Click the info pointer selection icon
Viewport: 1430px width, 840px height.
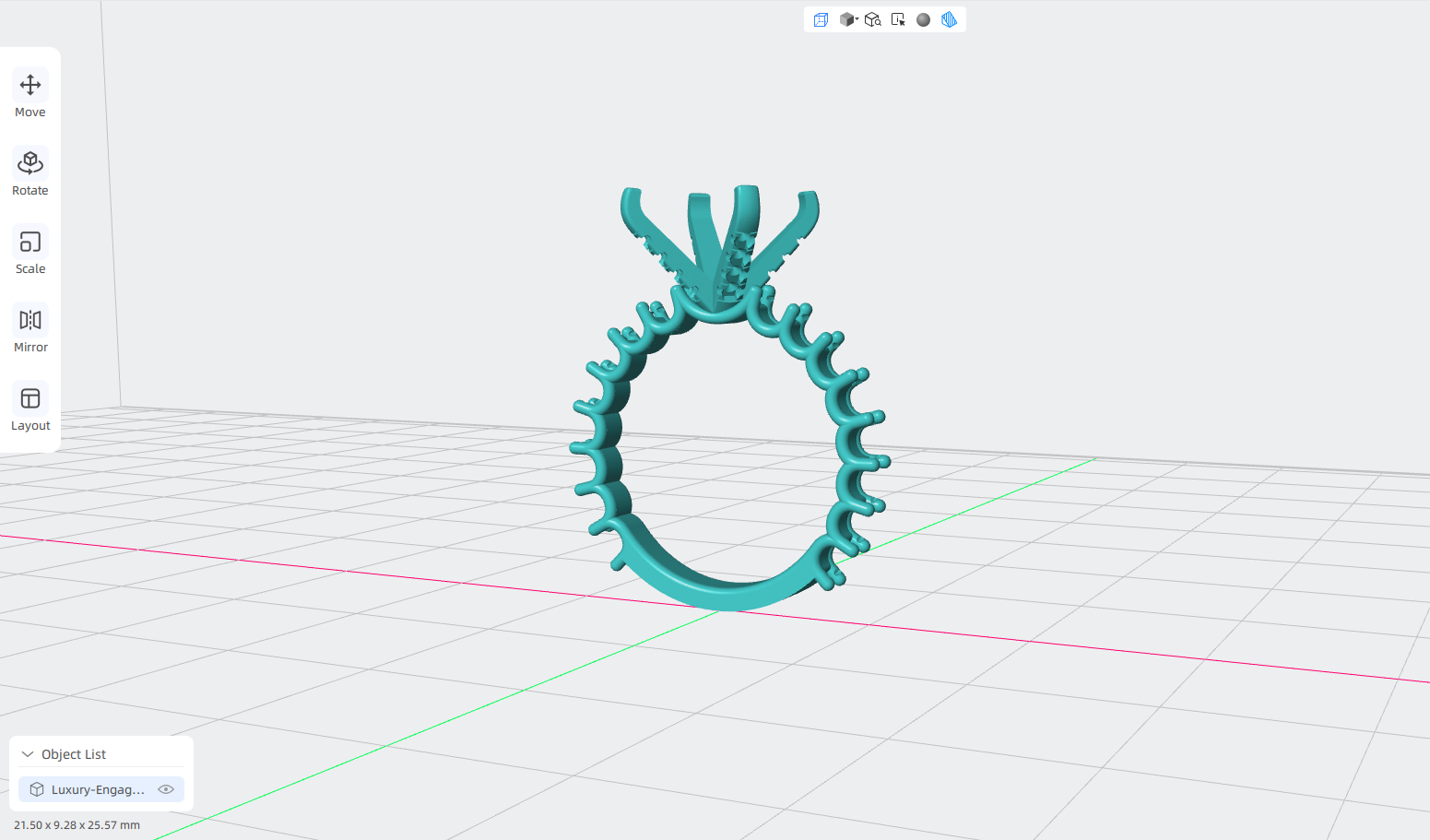898,19
